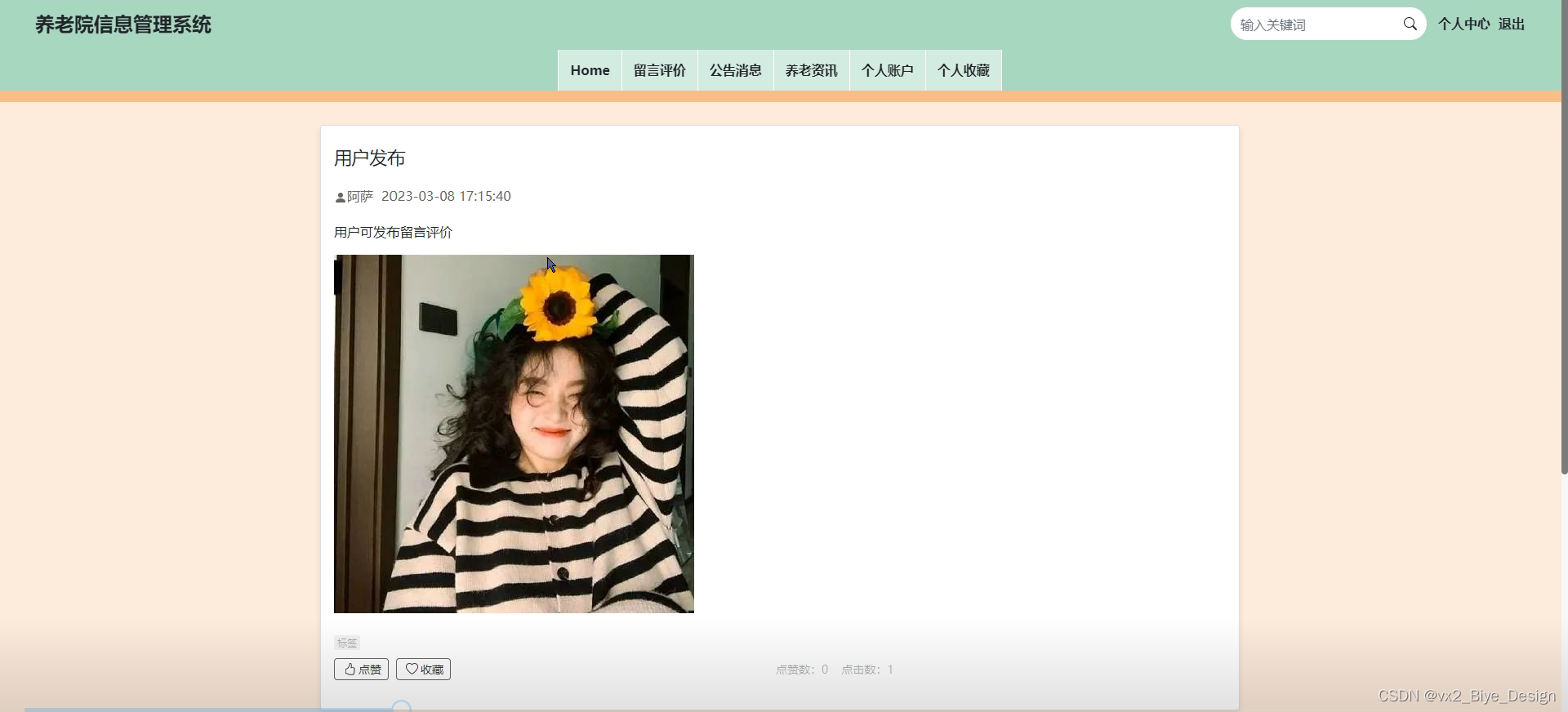Click the 标签 tag label
Screen dimensions: 1568x712
347,643
